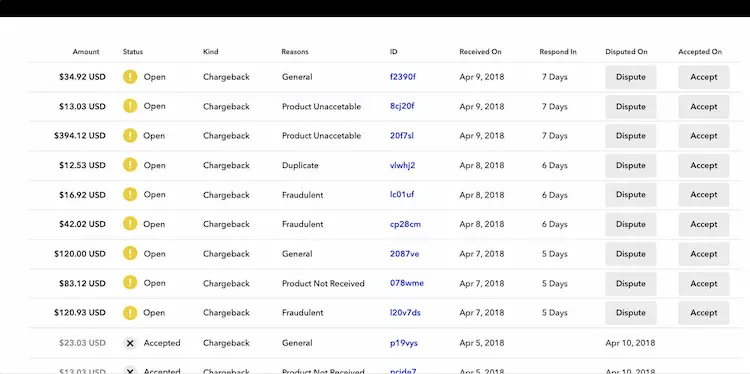Open accepted dispute p19vys

pos(404,343)
